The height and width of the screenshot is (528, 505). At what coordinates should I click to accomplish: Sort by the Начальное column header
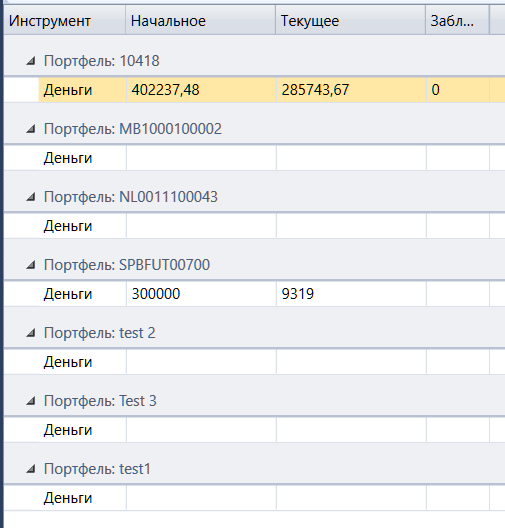click(201, 21)
